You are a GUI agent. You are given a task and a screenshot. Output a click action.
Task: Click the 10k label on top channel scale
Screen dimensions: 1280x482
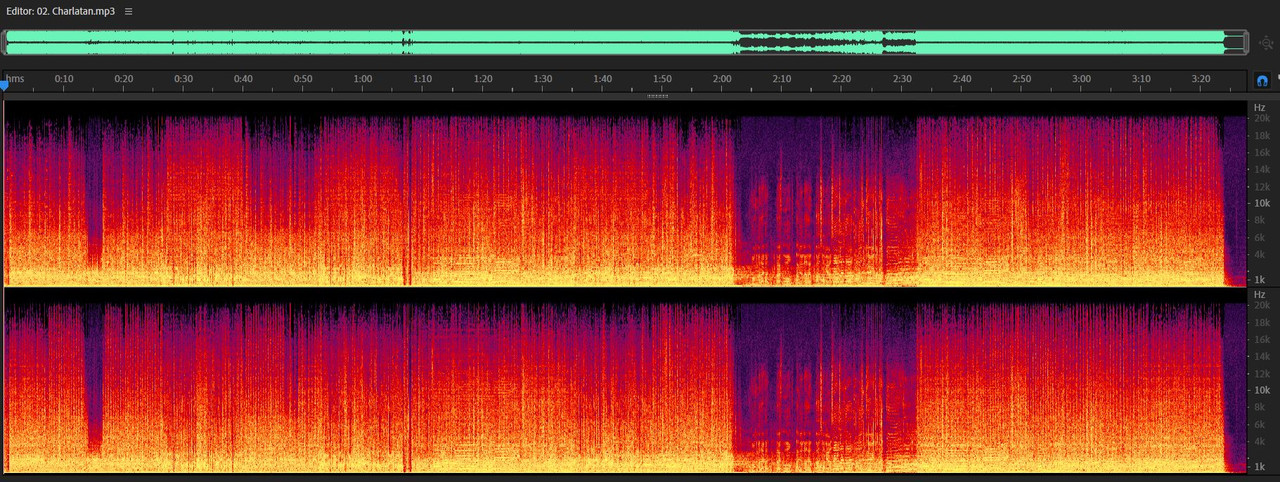[x=1262, y=203]
